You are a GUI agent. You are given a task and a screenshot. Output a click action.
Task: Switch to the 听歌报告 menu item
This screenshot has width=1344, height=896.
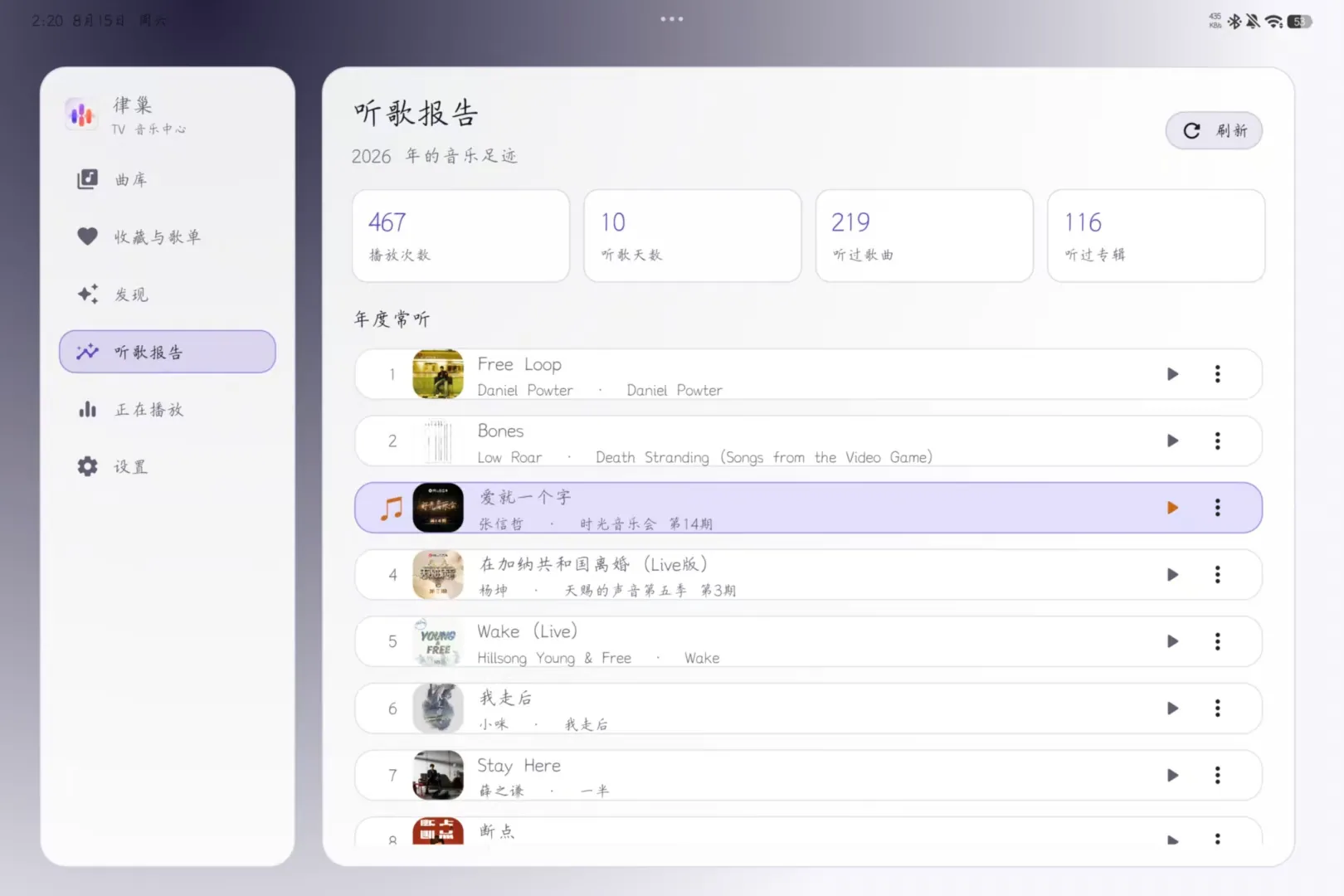coord(168,352)
